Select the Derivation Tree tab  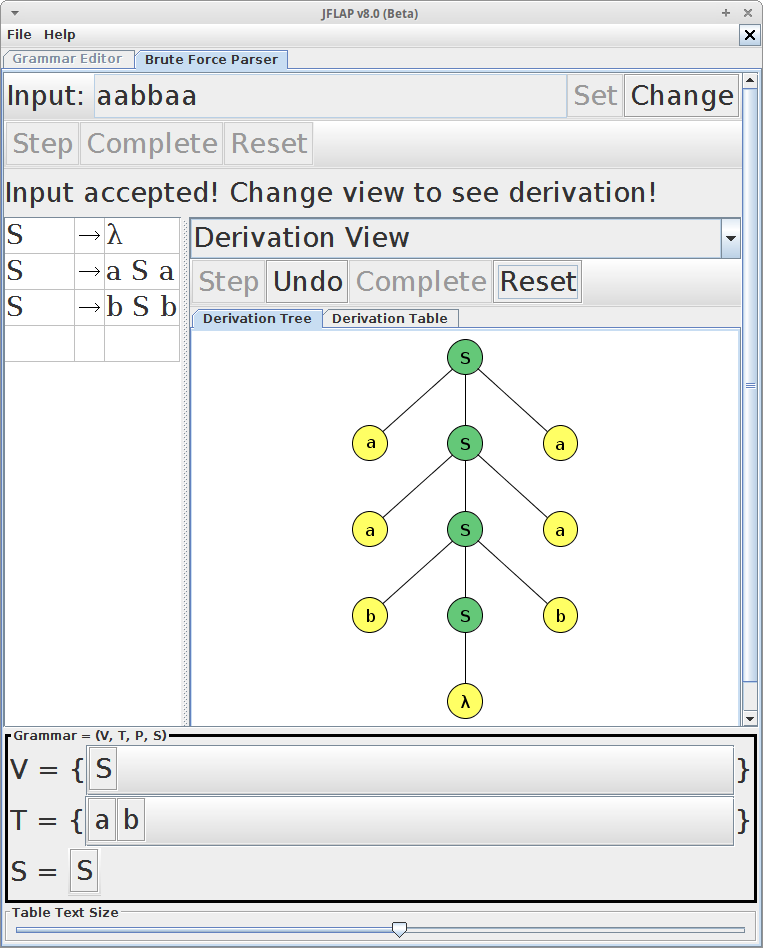click(257, 318)
